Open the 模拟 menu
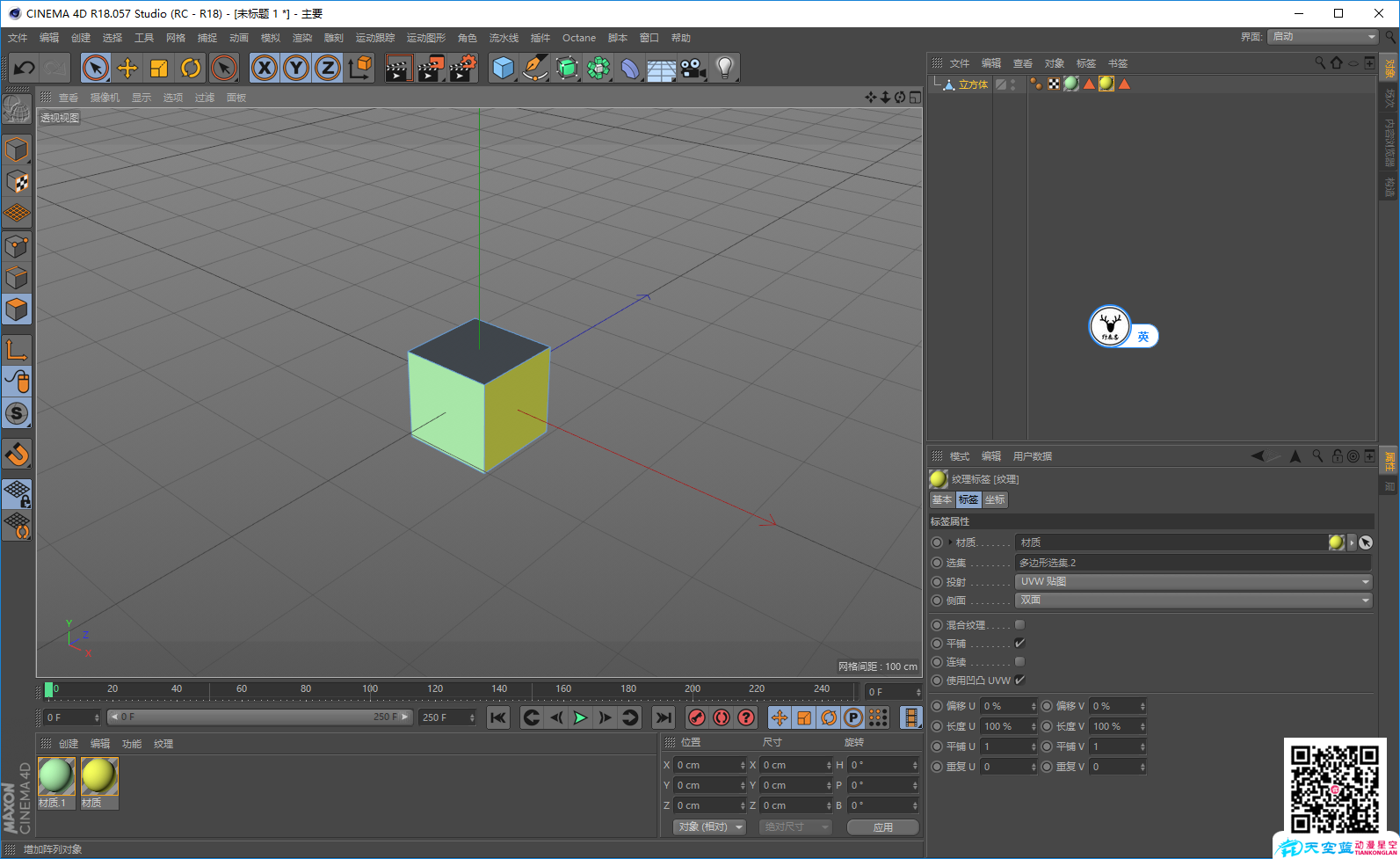Image resolution: width=1400 pixels, height=859 pixels. [271, 38]
